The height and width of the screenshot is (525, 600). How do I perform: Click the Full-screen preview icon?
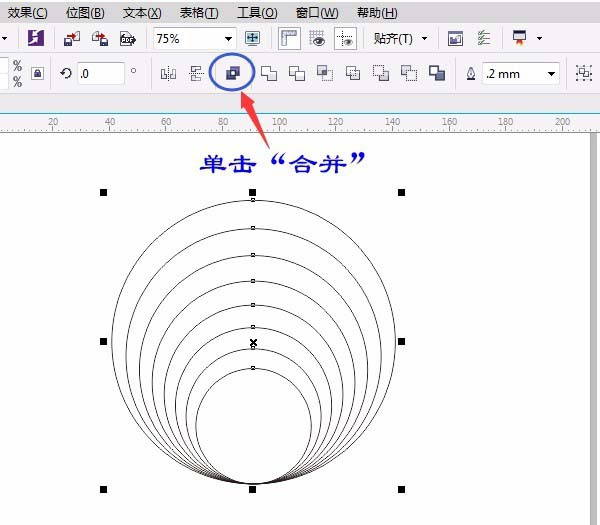point(253,38)
